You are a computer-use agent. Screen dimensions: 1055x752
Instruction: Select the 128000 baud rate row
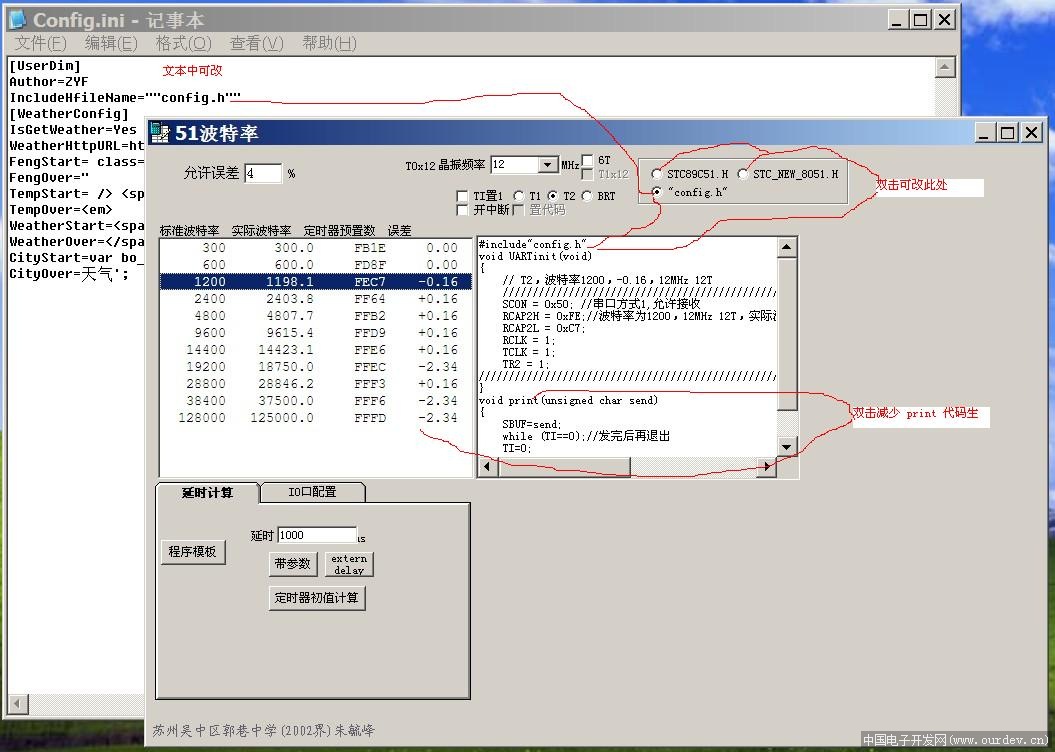click(315, 418)
